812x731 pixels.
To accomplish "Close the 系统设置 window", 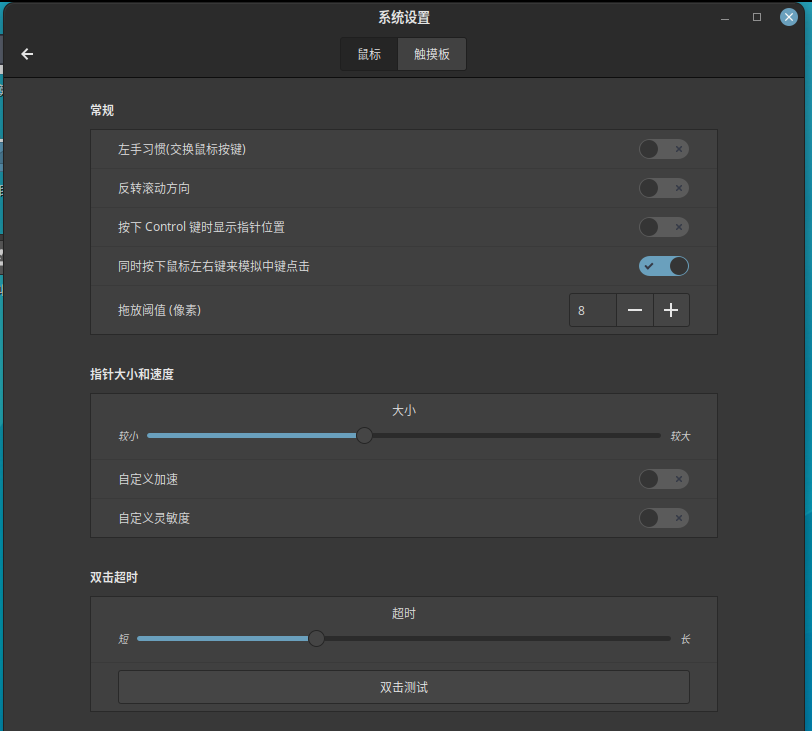I will coord(789,17).
